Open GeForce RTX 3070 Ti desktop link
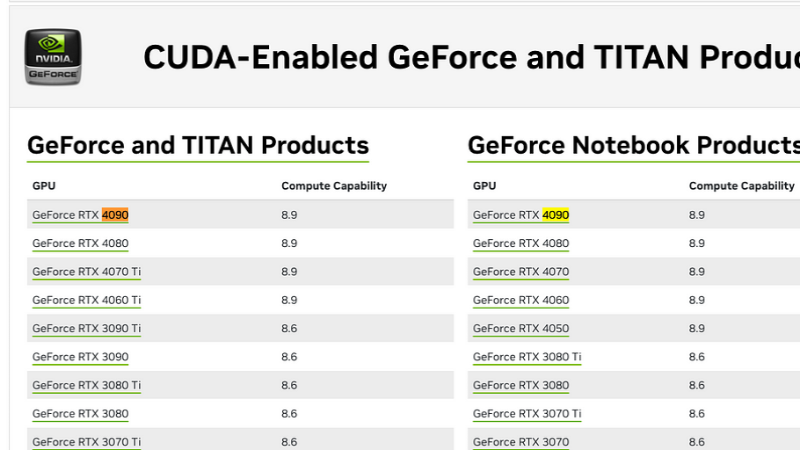 [86, 442]
